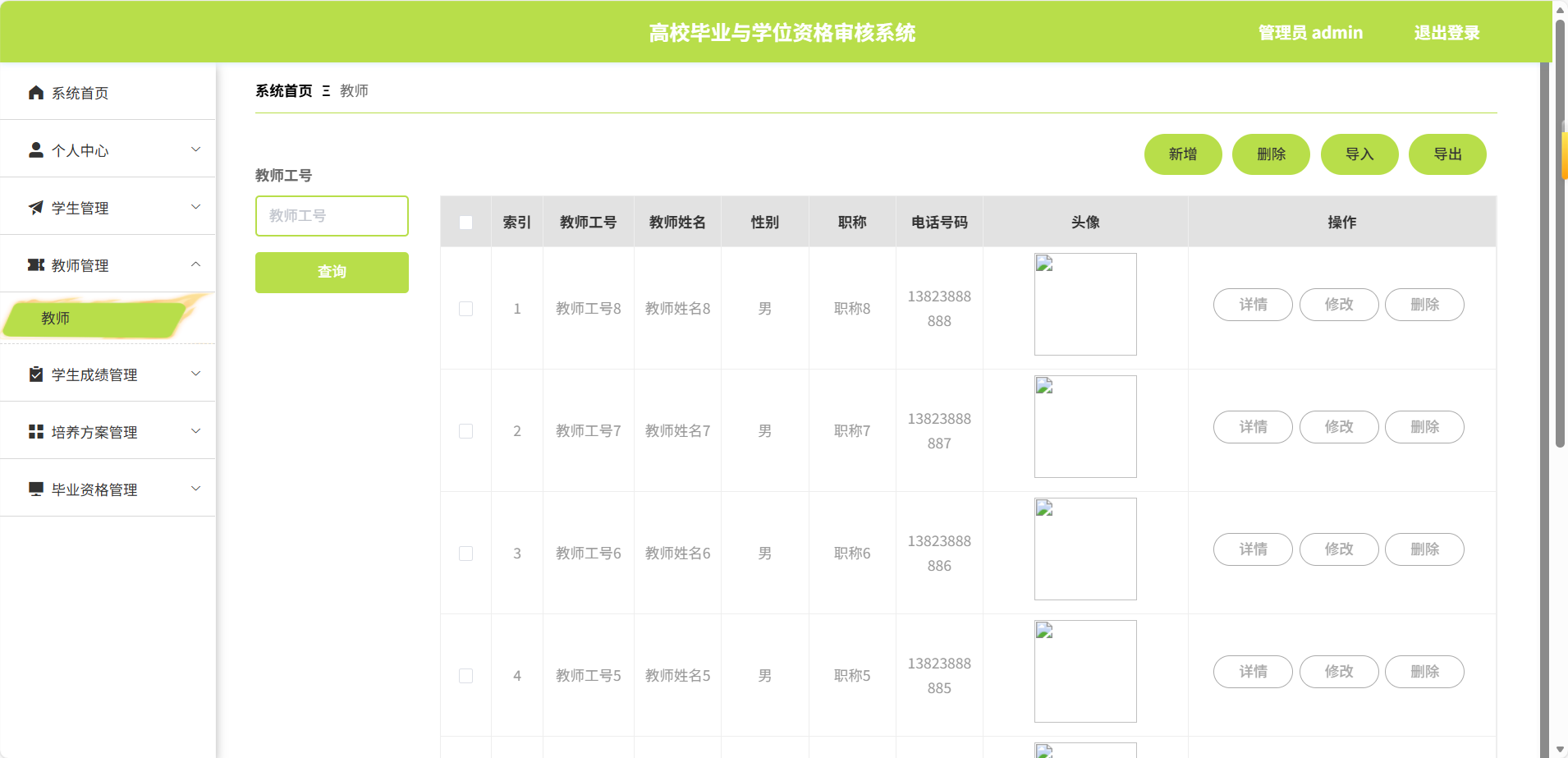1568x758 pixels.
Task: Click phone number cell 13823888888
Action: point(939,309)
